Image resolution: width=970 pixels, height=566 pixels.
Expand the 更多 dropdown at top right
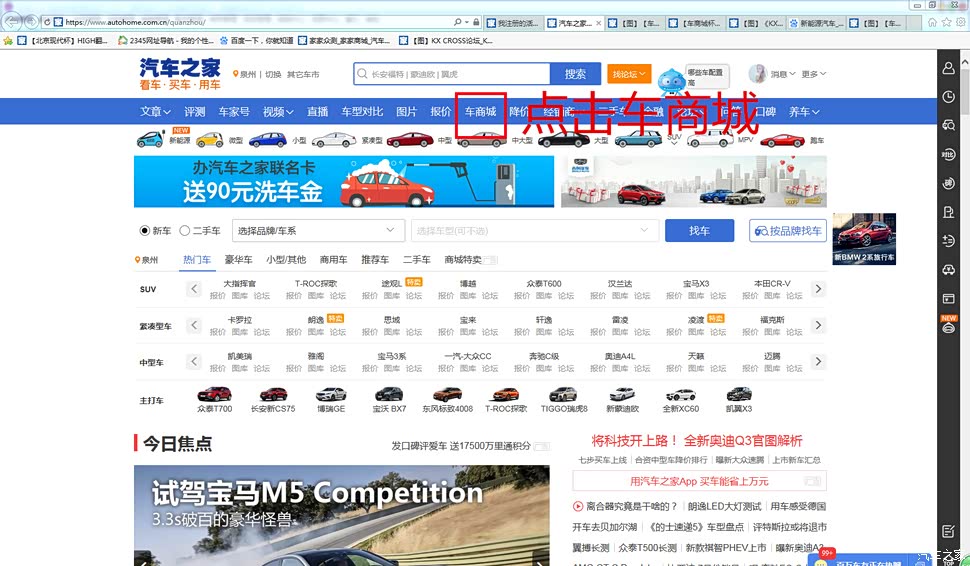(x=813, y=74)
